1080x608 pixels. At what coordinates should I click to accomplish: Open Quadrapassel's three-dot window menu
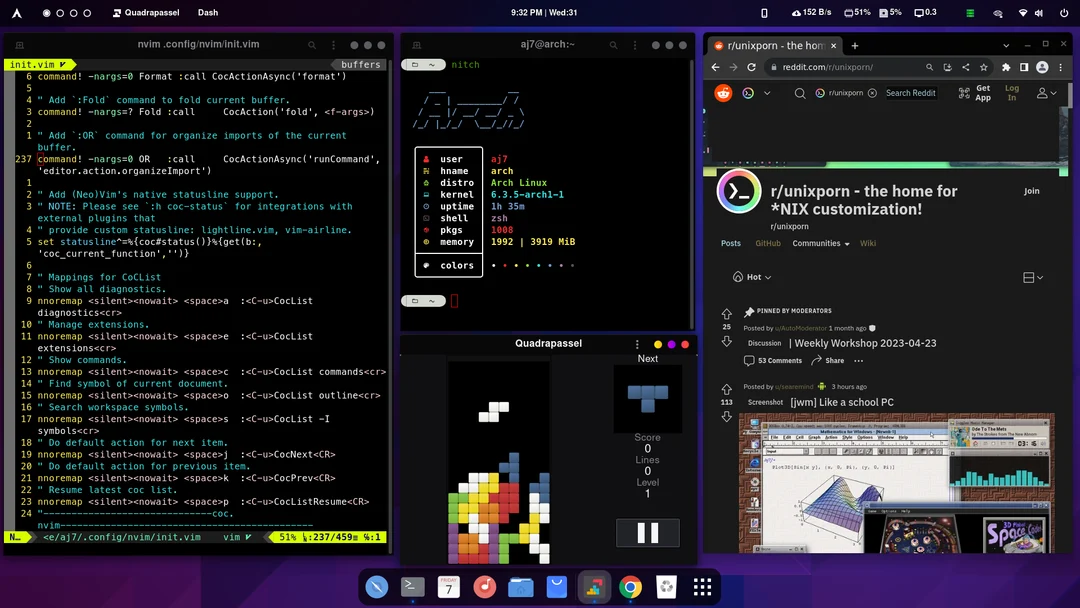(x=637, y=343)
